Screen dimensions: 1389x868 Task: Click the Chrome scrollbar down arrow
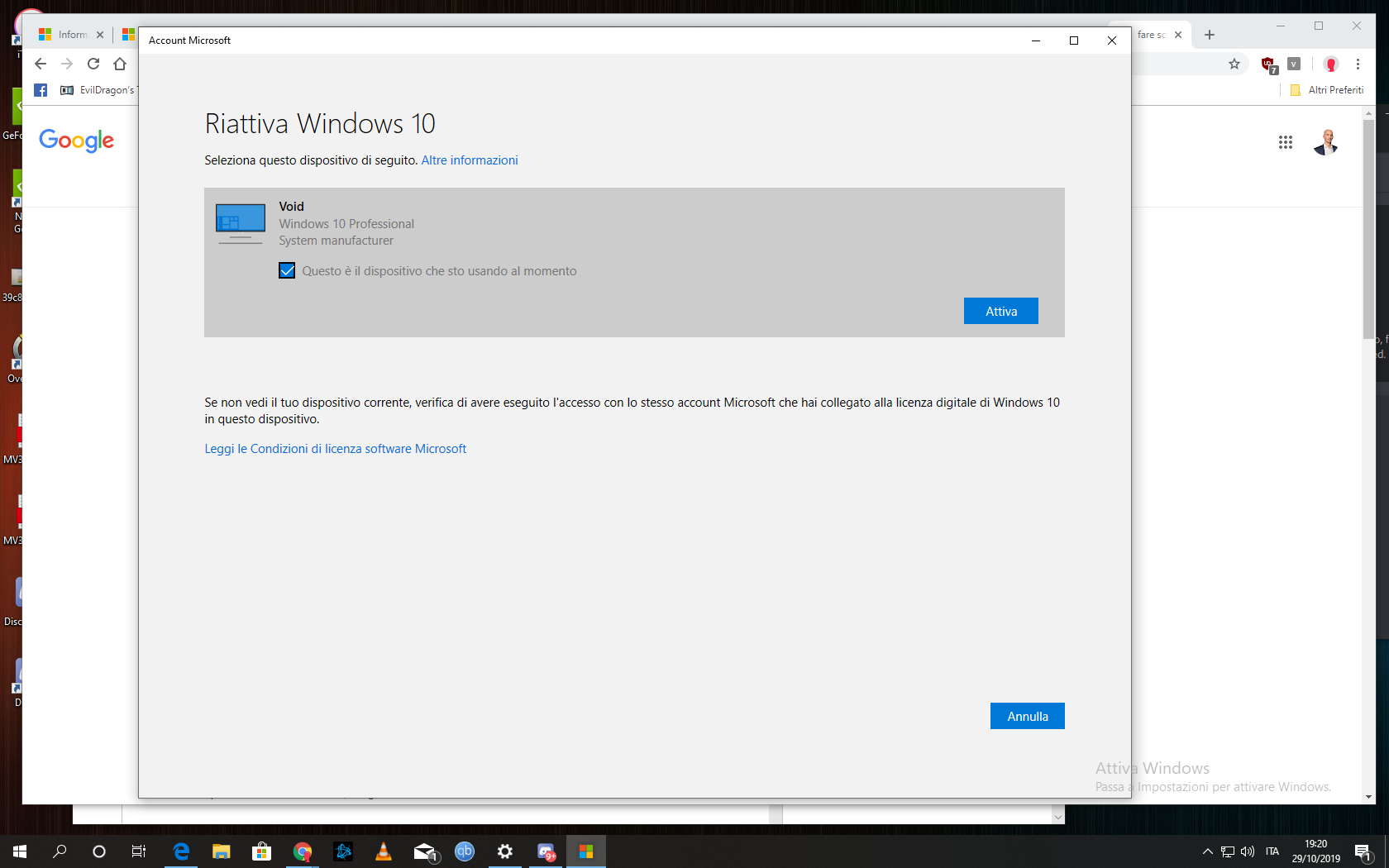click(1369, 797)
